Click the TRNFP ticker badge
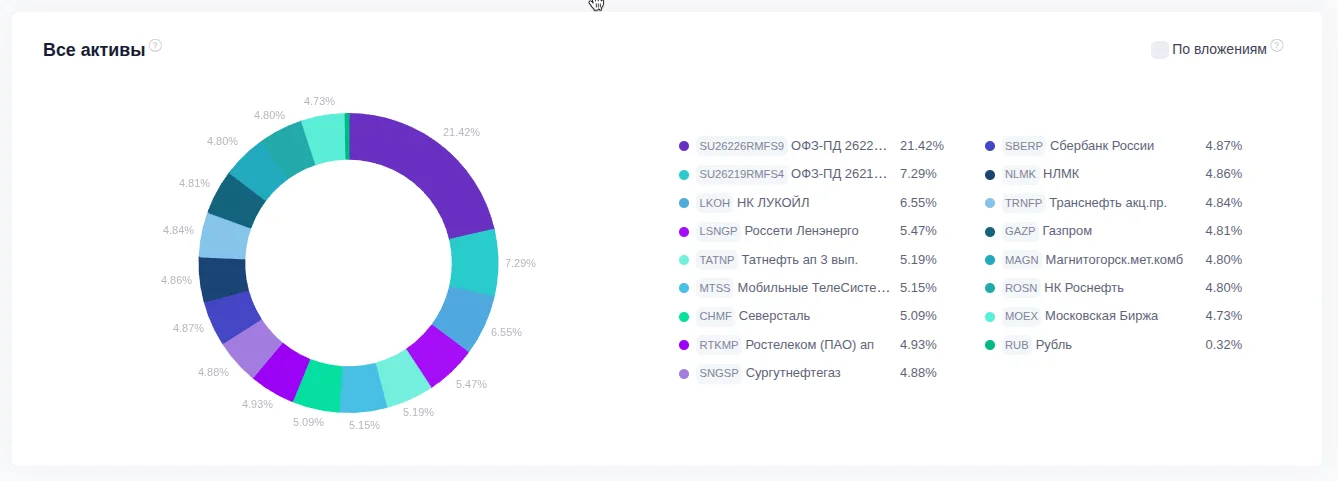This screenshot has width=1338, height=481. pos(1023,203)
